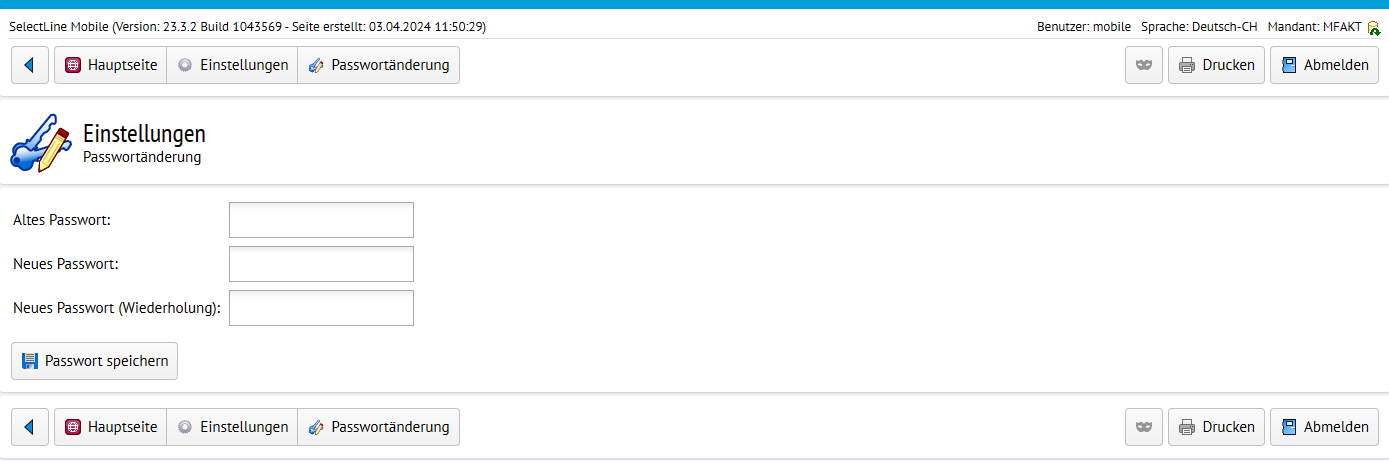Click the bottom back arrow button
1389x461 pixels.
coord(30,427)
